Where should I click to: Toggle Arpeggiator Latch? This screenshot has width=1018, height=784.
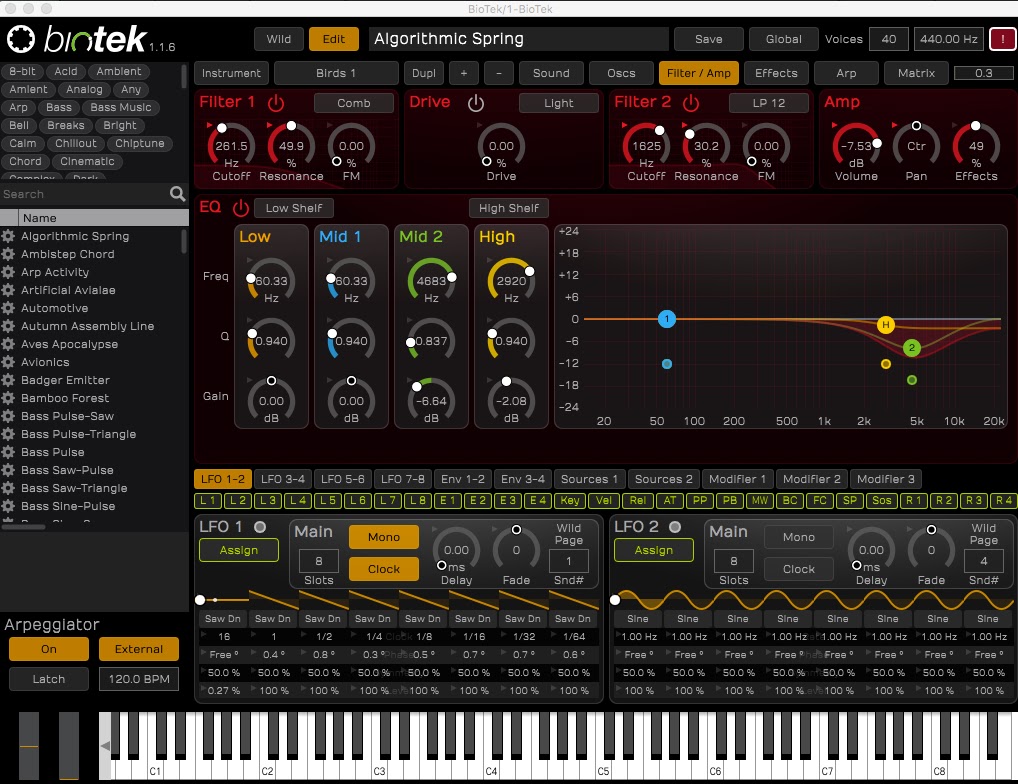point(49,679)
